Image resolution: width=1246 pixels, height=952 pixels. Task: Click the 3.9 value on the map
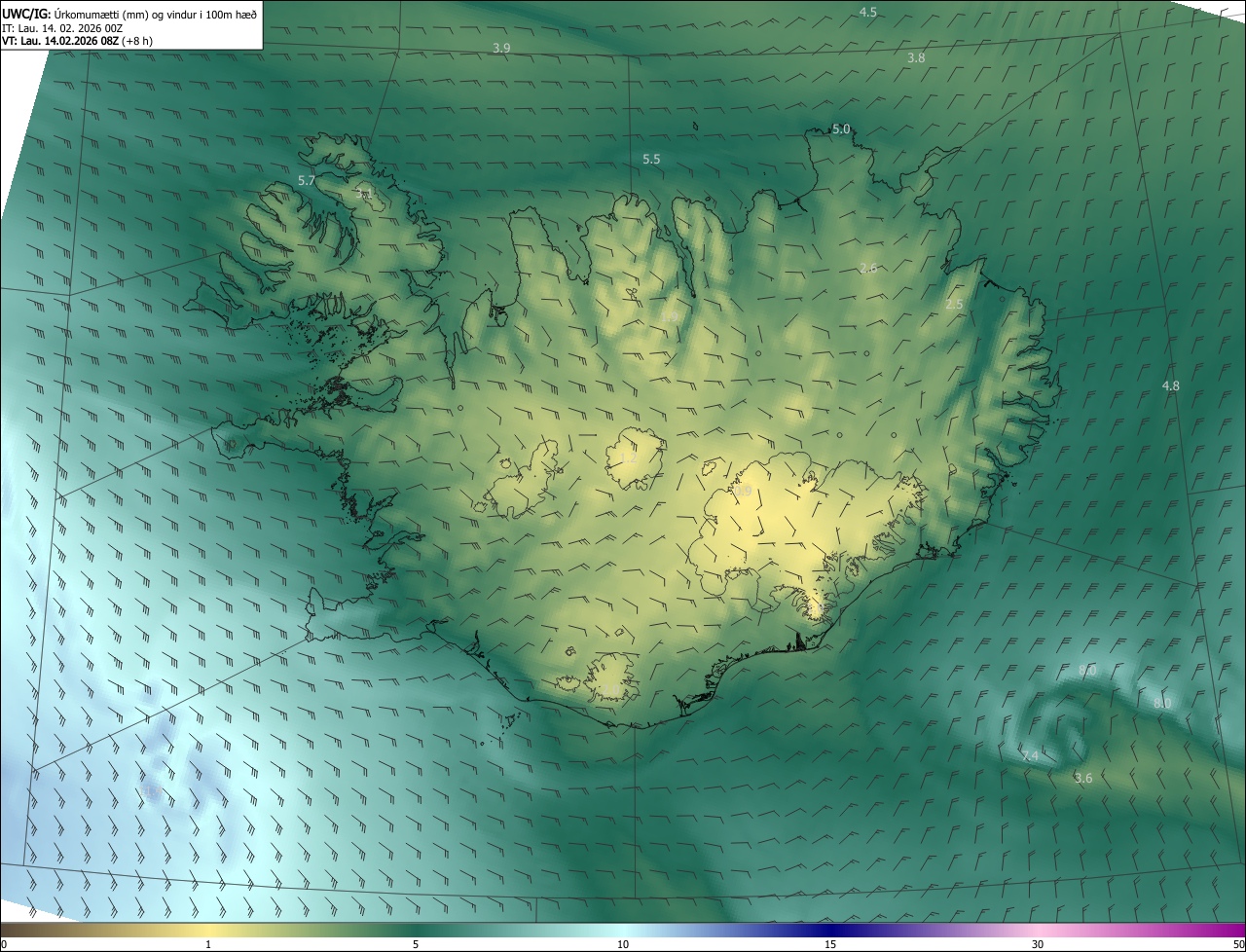[501, 48]
